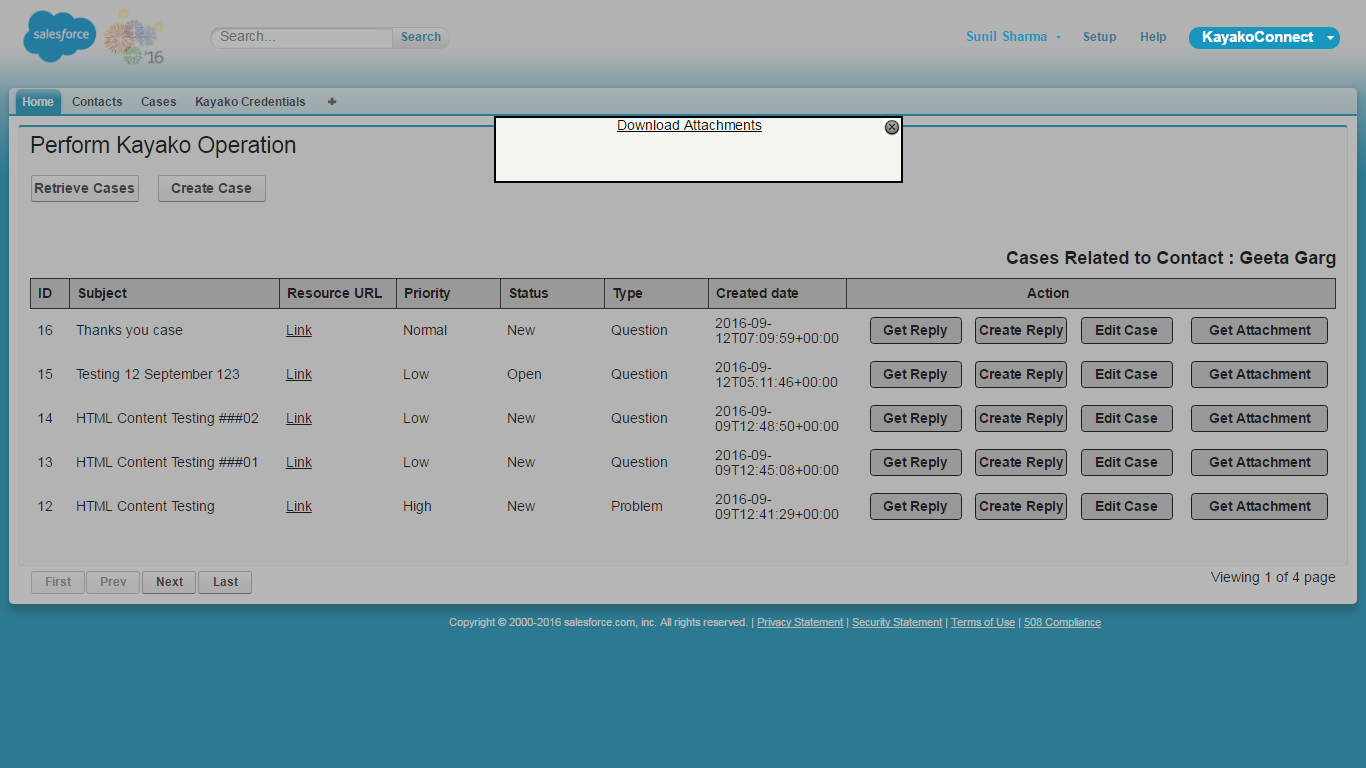This screenshot has height=768, width=1366.
Task: Edit case 13 HTML Content Testing ###01
Action: (x=1126, y=462)
